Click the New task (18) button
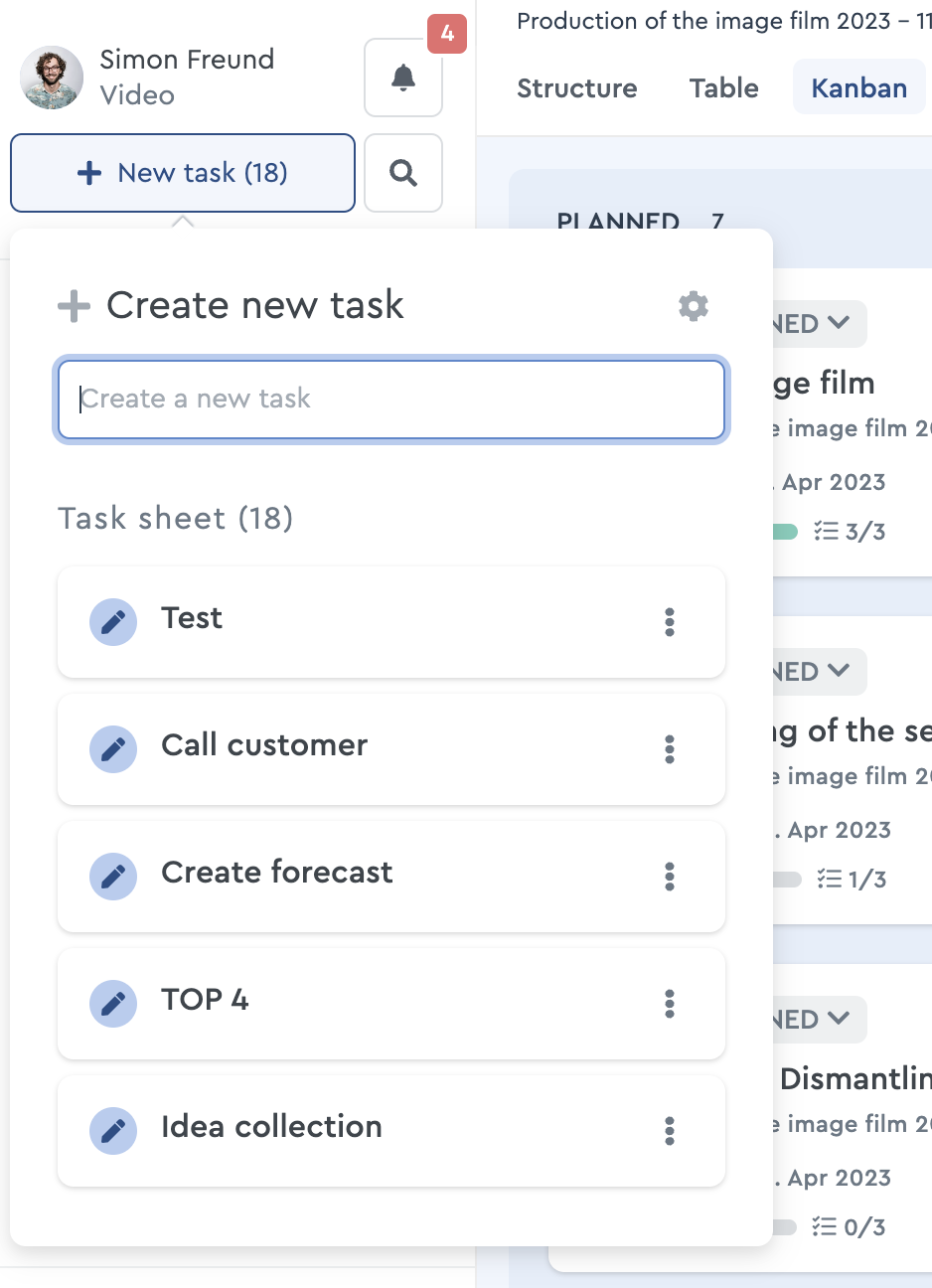Image resolution: width=932 pixels, height=1288 pixels. coord(183,173)
